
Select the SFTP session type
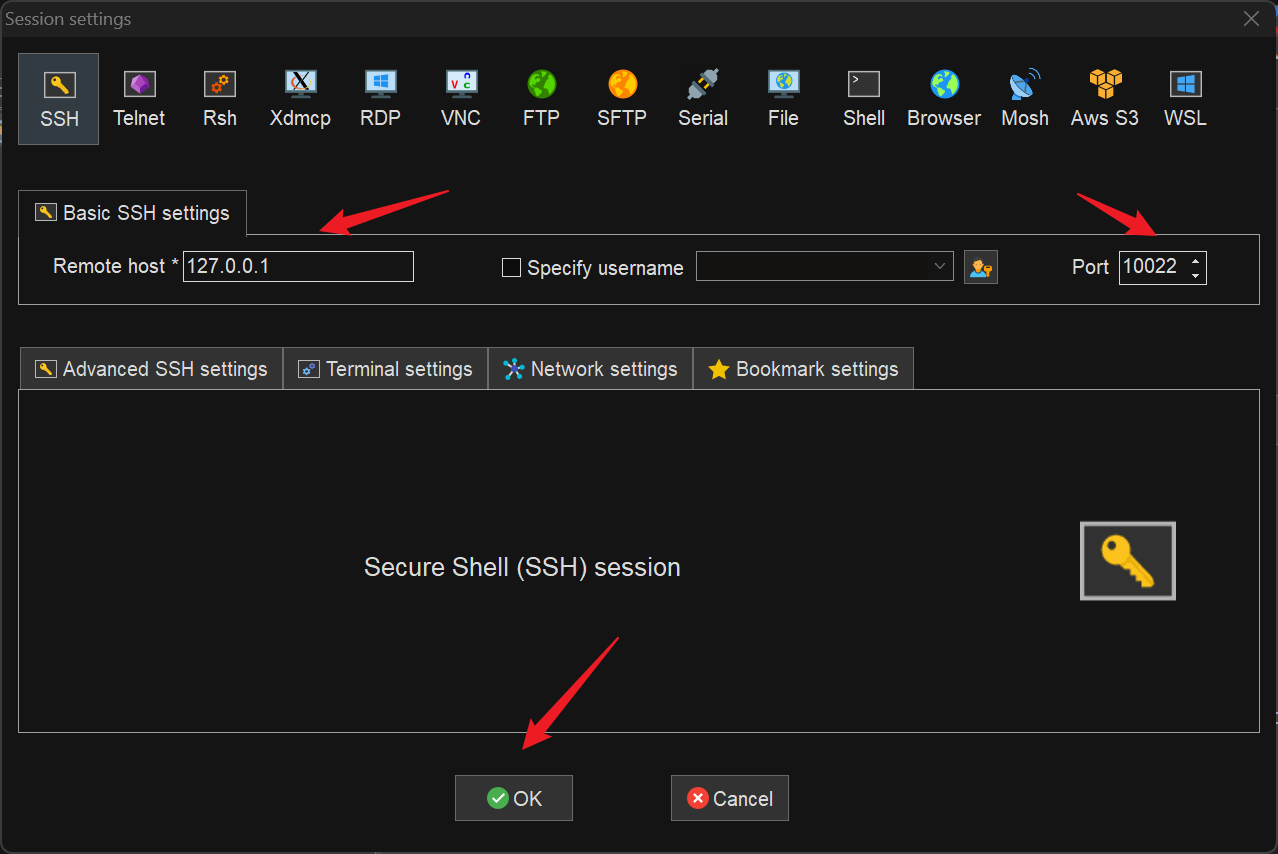(622, 99)
